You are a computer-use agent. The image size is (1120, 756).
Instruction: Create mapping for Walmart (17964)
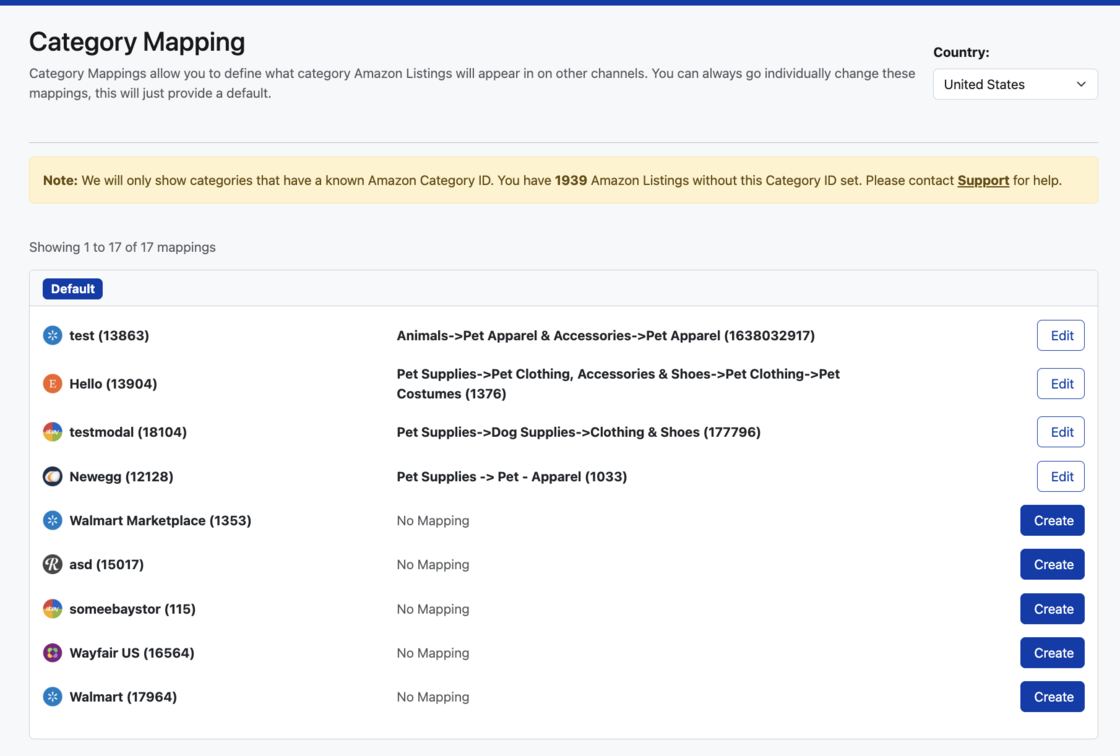[1052, 697]
